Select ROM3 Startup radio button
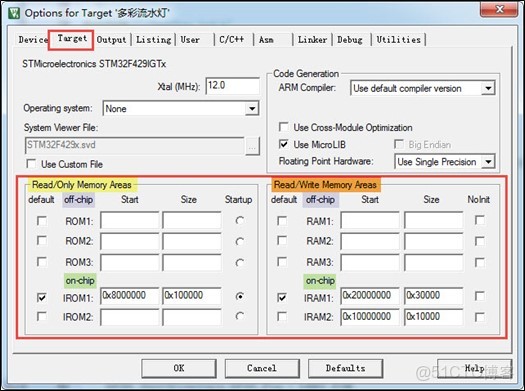 (x=239, y=263)
